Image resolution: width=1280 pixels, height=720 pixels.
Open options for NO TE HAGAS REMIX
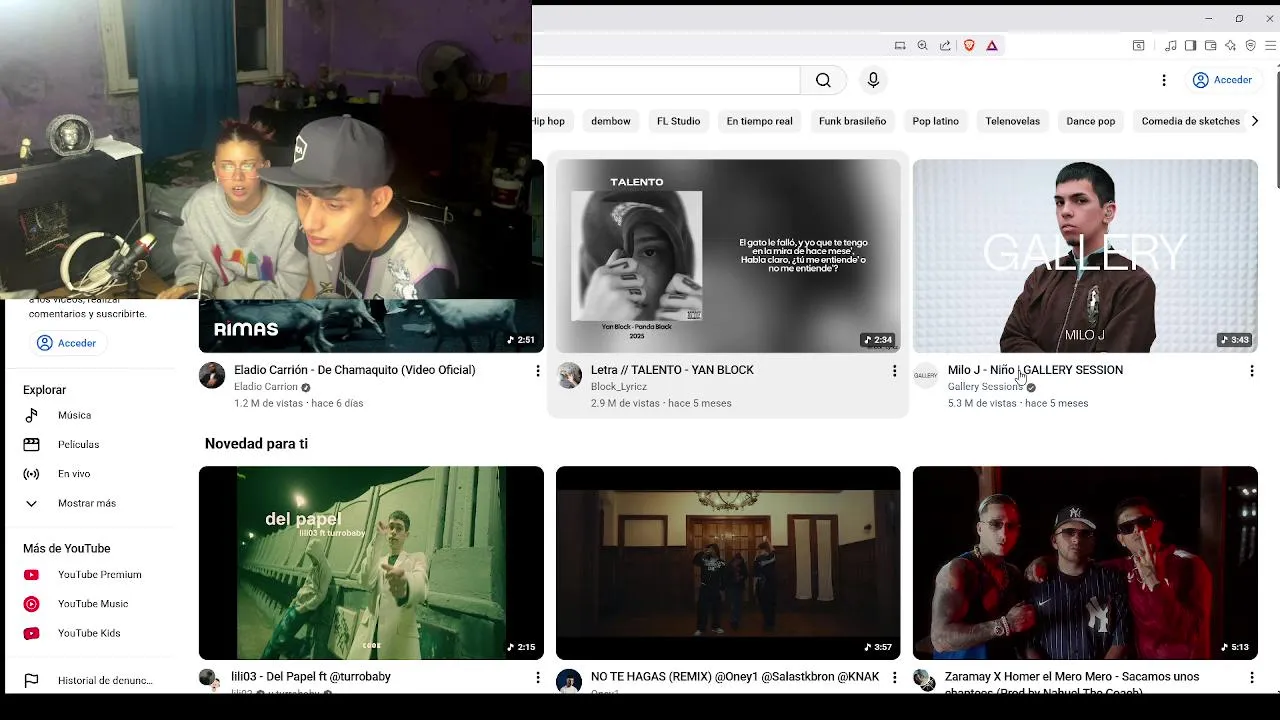tap(894, 678)
